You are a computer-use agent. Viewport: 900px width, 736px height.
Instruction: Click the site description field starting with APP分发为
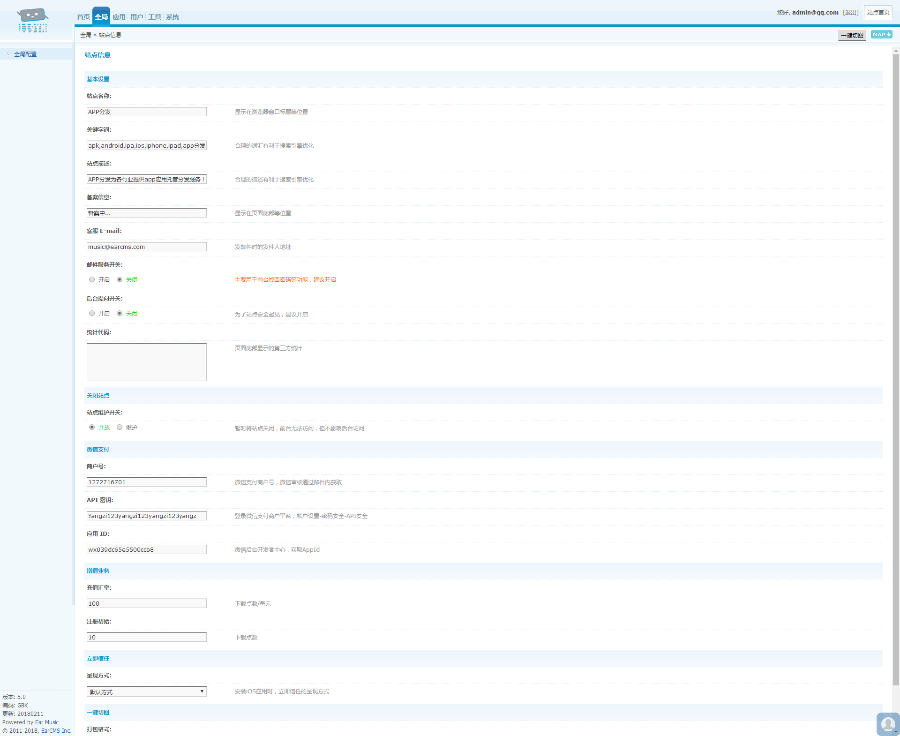coord(146,179)
